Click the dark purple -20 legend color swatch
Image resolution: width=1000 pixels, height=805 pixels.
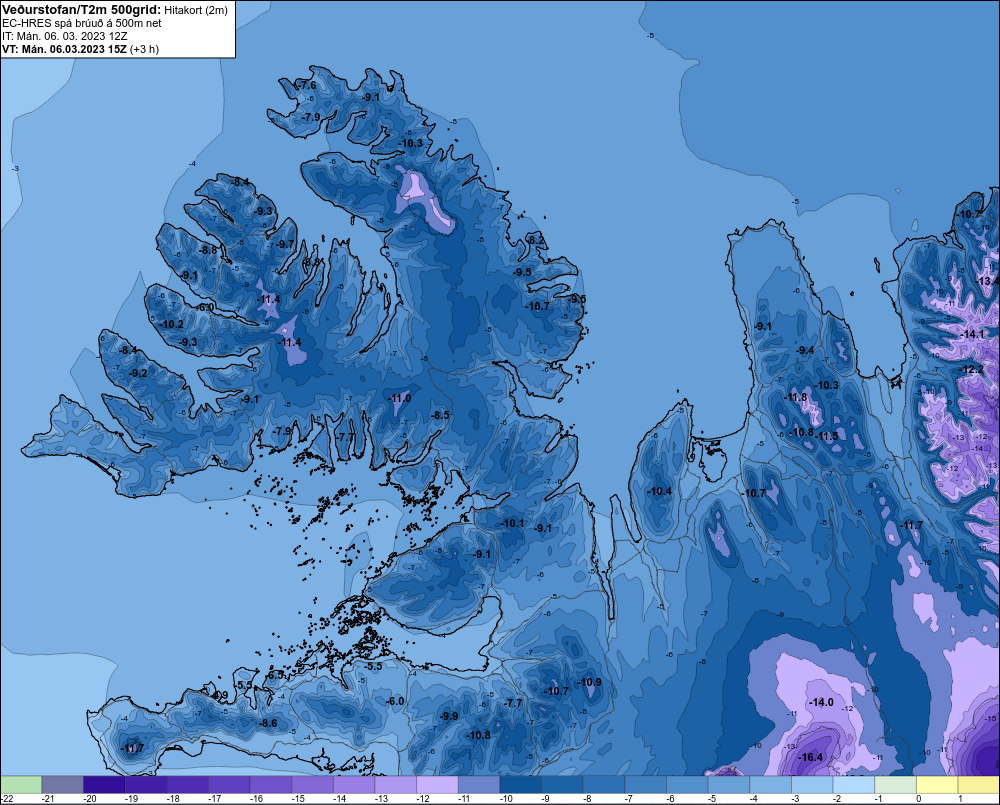[x=104, y=784]
